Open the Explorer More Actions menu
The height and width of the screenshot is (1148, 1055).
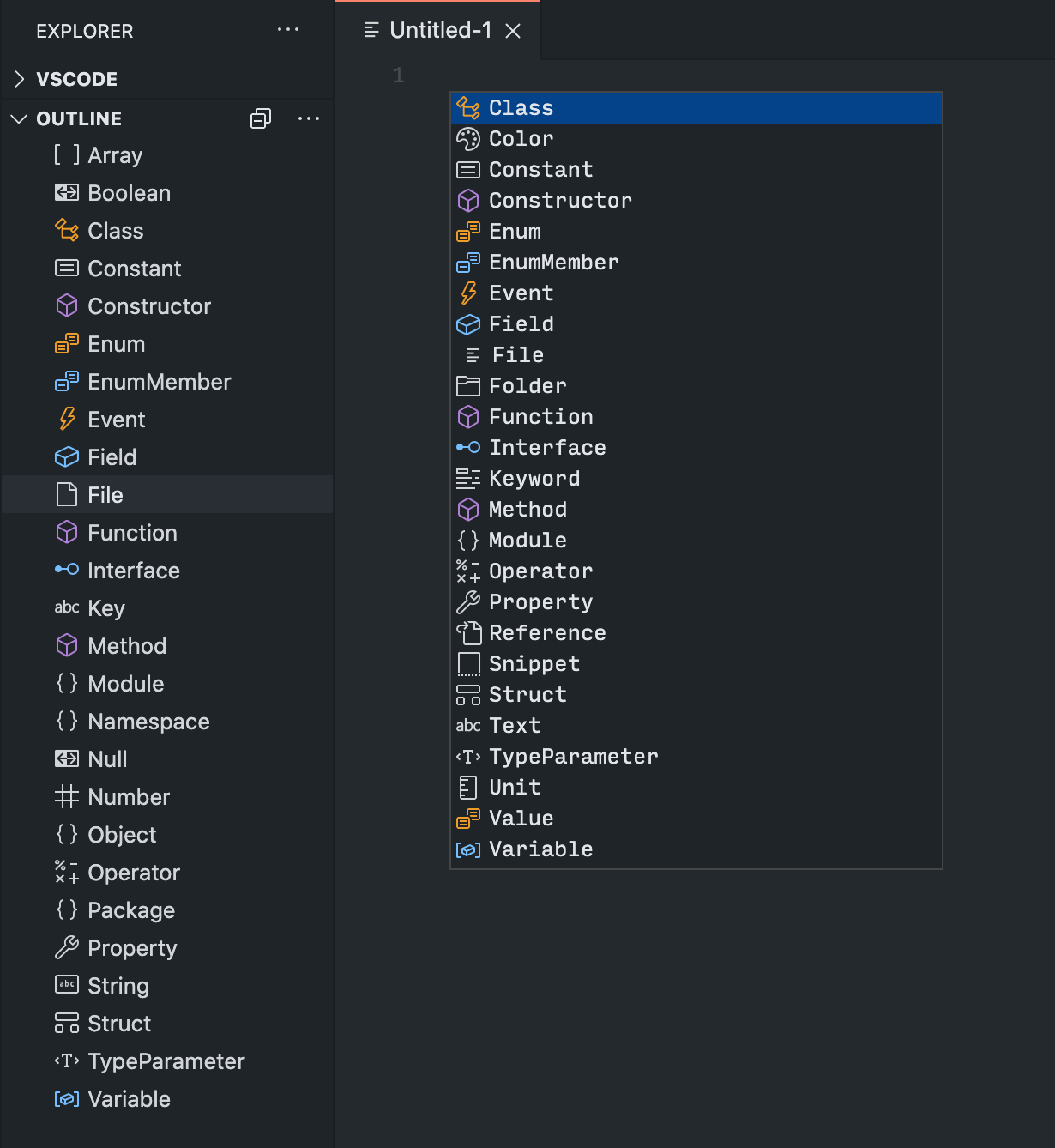coord(288,30)
